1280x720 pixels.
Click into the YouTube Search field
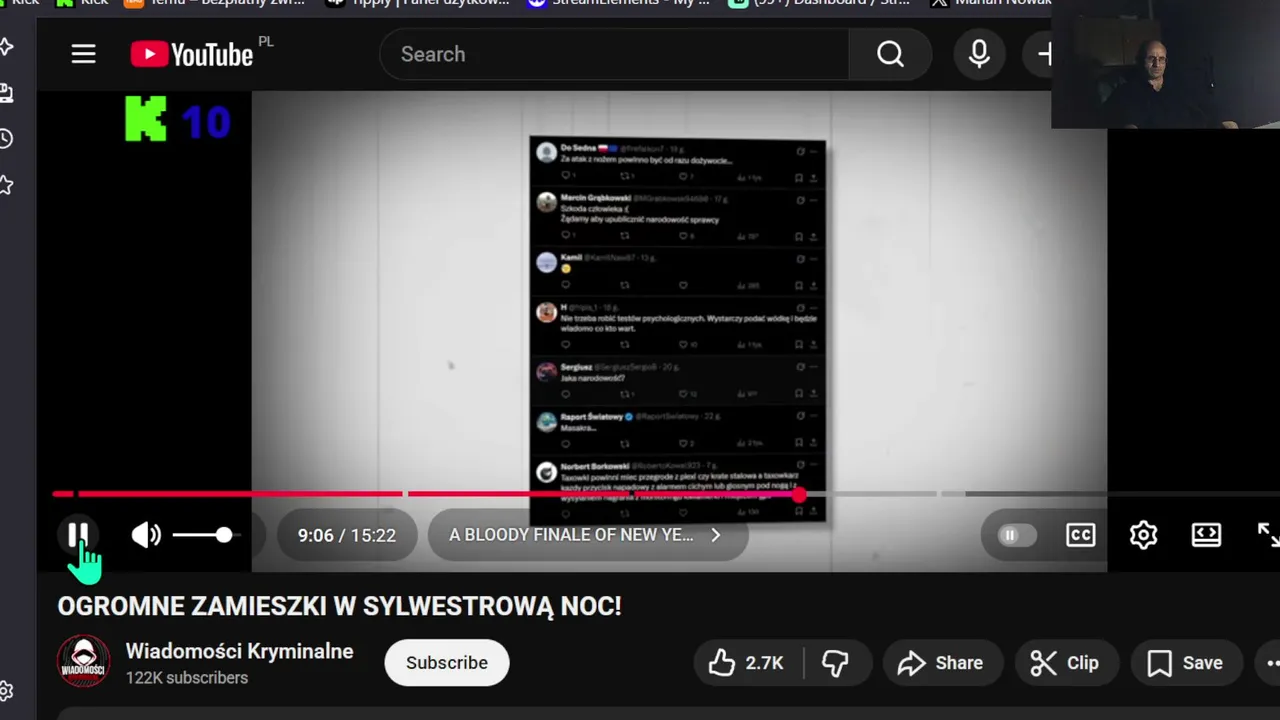pos(614,54)
